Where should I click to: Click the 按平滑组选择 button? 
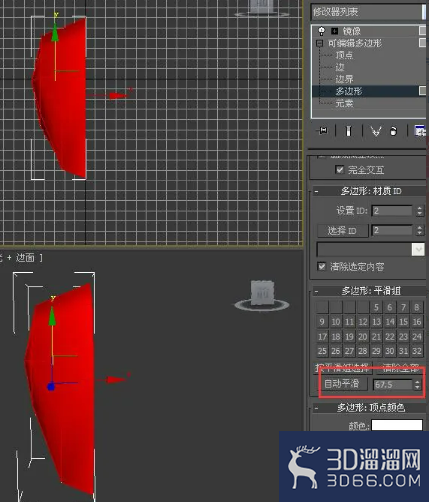343,368
